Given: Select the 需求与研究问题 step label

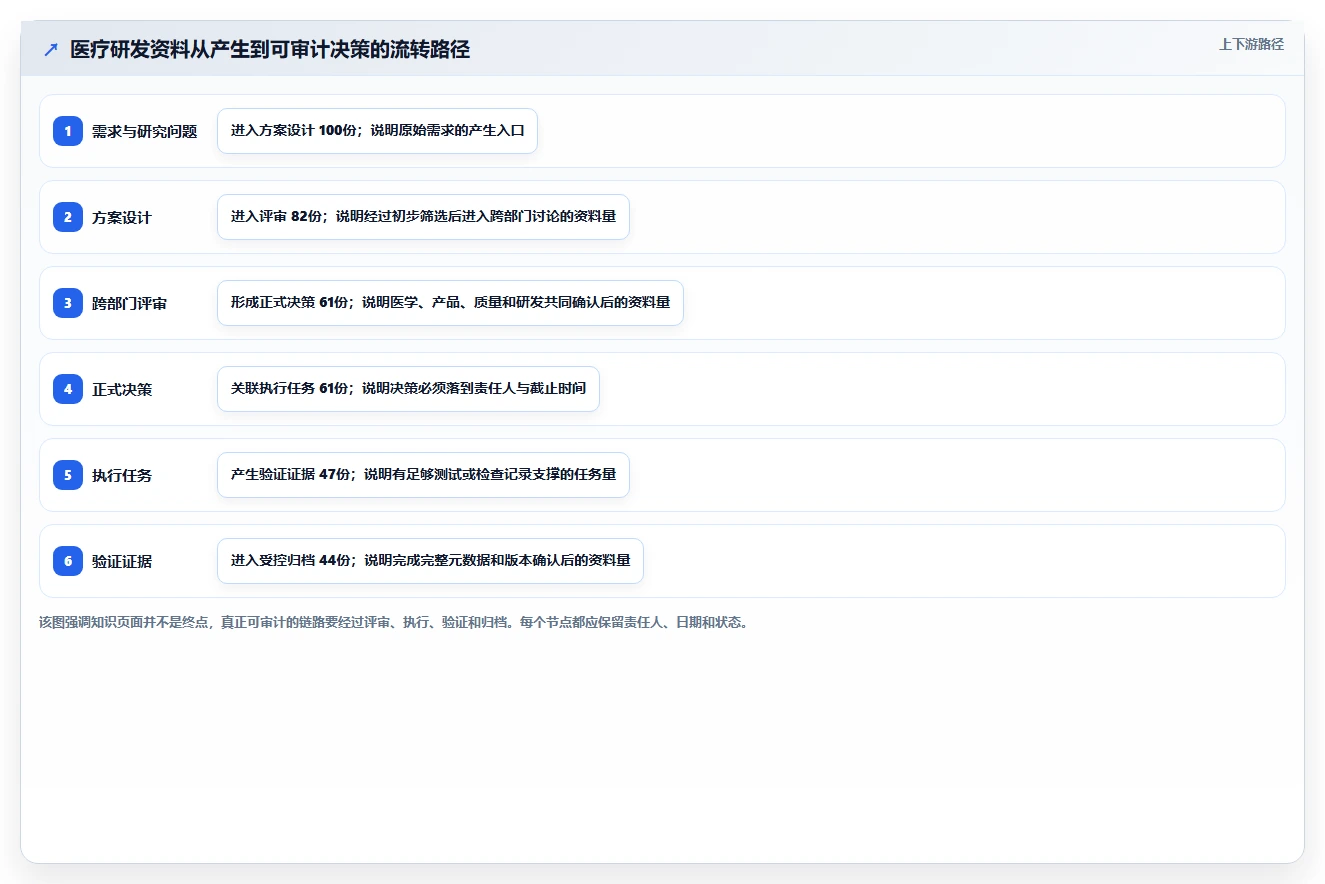Looking at the screenshot, I should coord(145,131).
